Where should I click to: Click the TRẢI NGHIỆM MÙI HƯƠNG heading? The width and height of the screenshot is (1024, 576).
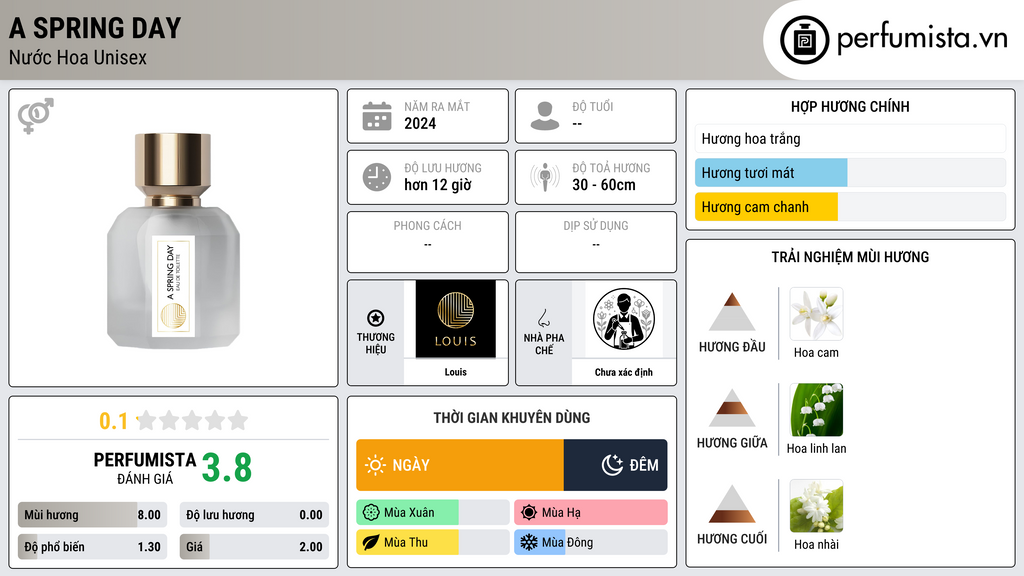click(x=850, y=257)
